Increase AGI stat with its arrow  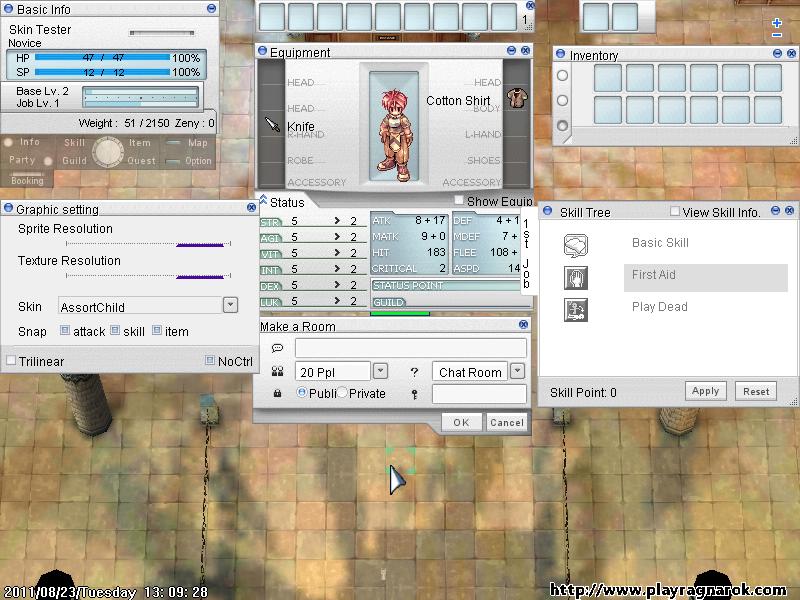[337, 237]
